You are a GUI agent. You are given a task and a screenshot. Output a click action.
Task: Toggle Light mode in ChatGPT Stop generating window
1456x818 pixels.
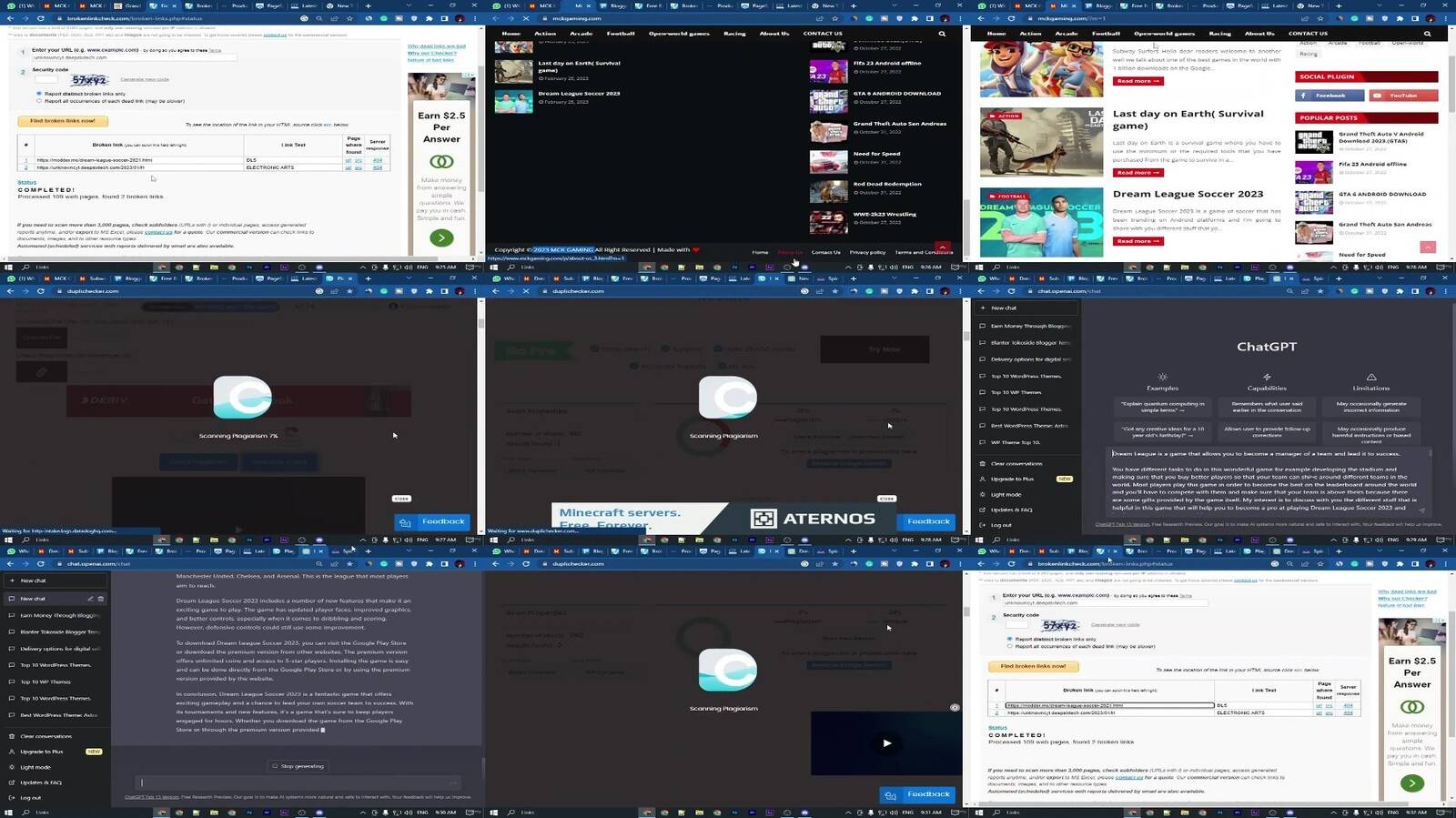coord(35,767)
